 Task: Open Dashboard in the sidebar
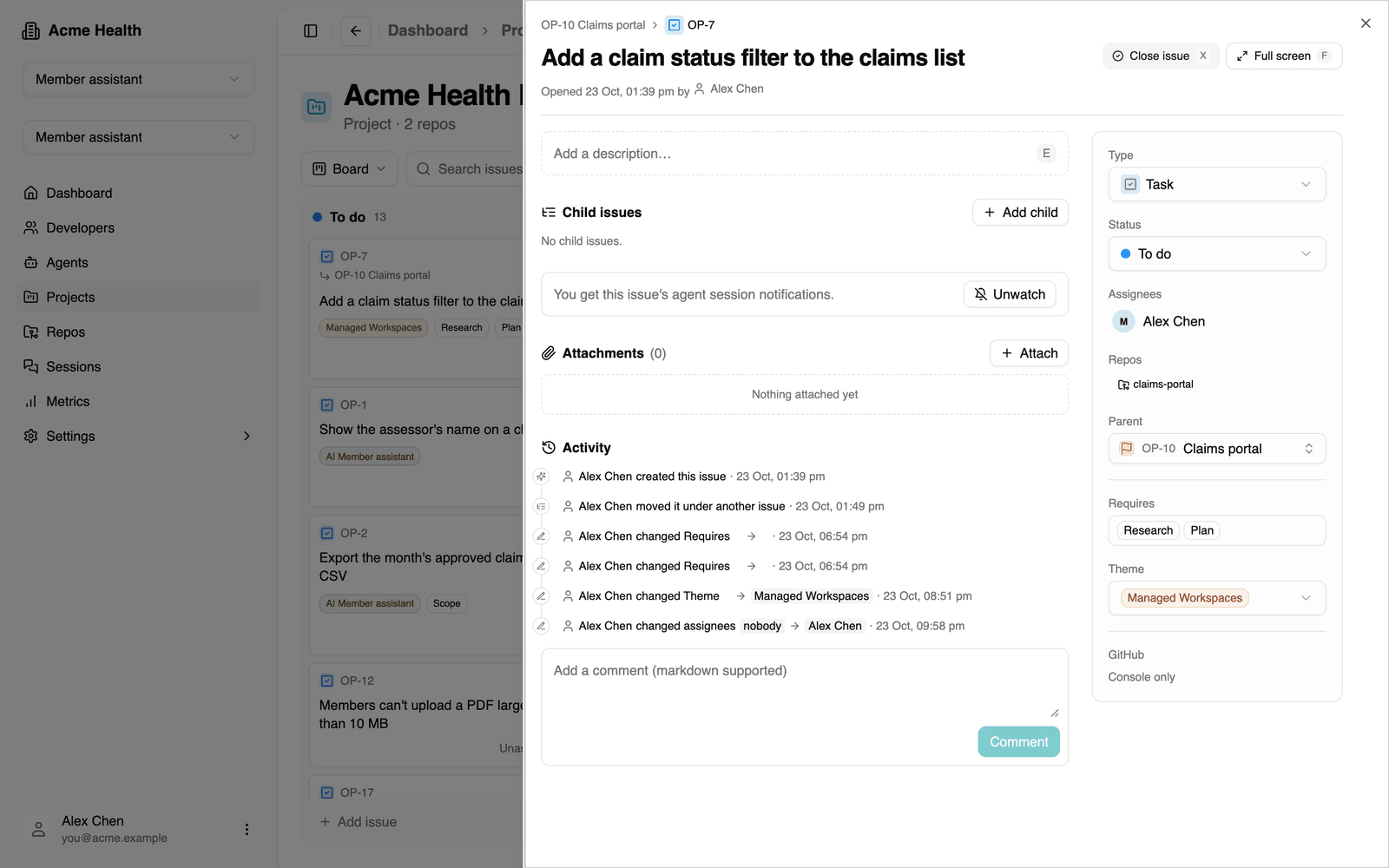tap(139, 193)
